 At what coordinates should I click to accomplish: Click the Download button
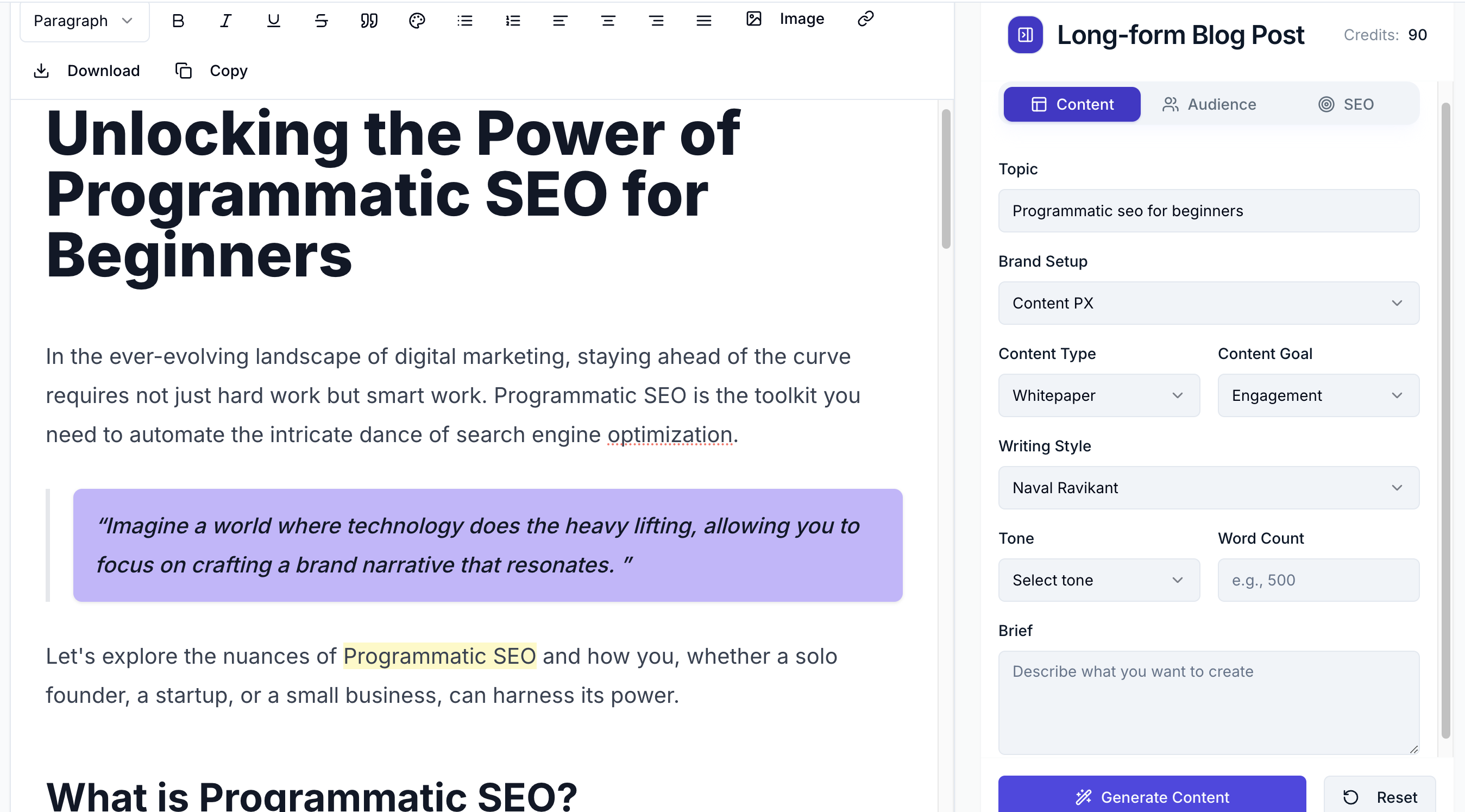[x=87, y=71]
